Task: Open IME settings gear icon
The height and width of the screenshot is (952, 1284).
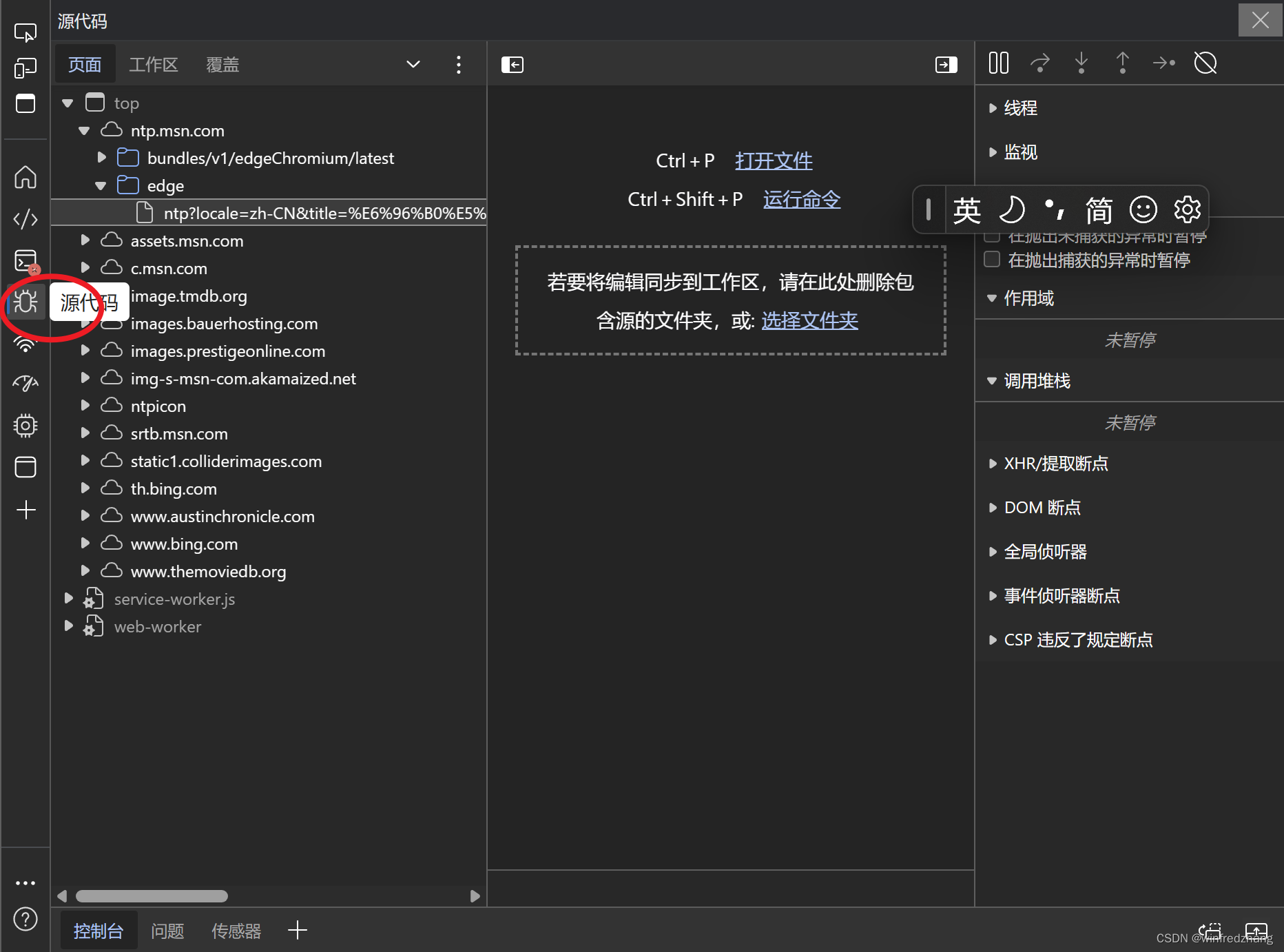Action: (x=1188, y=209)
